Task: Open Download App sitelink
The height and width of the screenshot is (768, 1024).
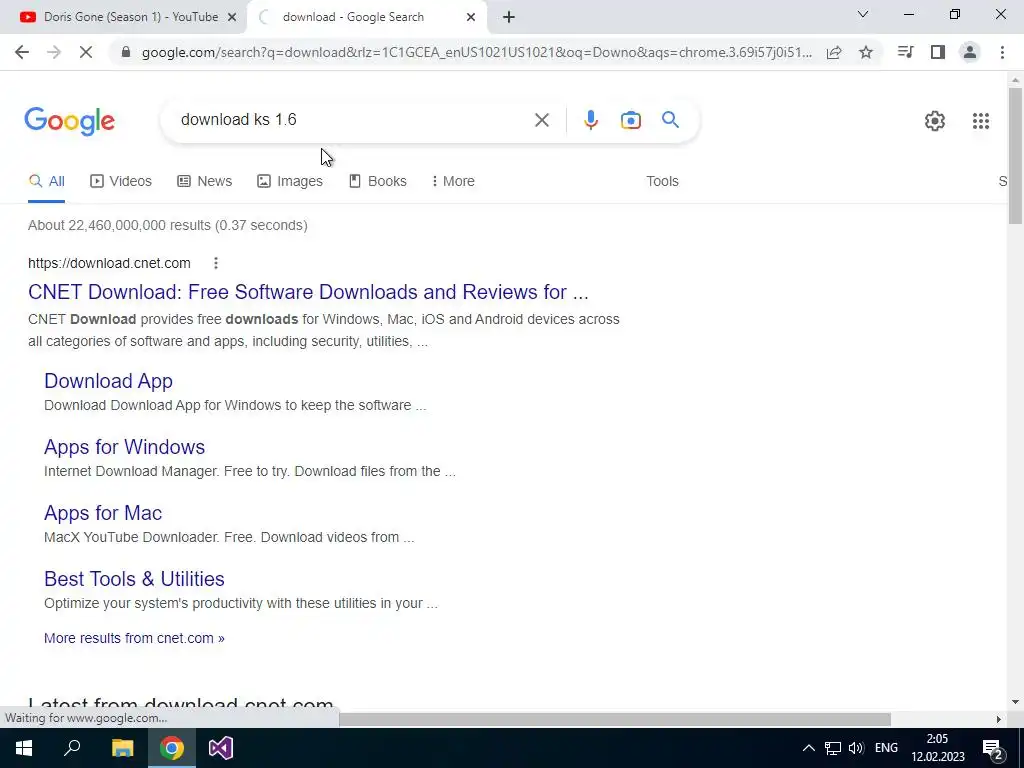Action: pos(108,381)
